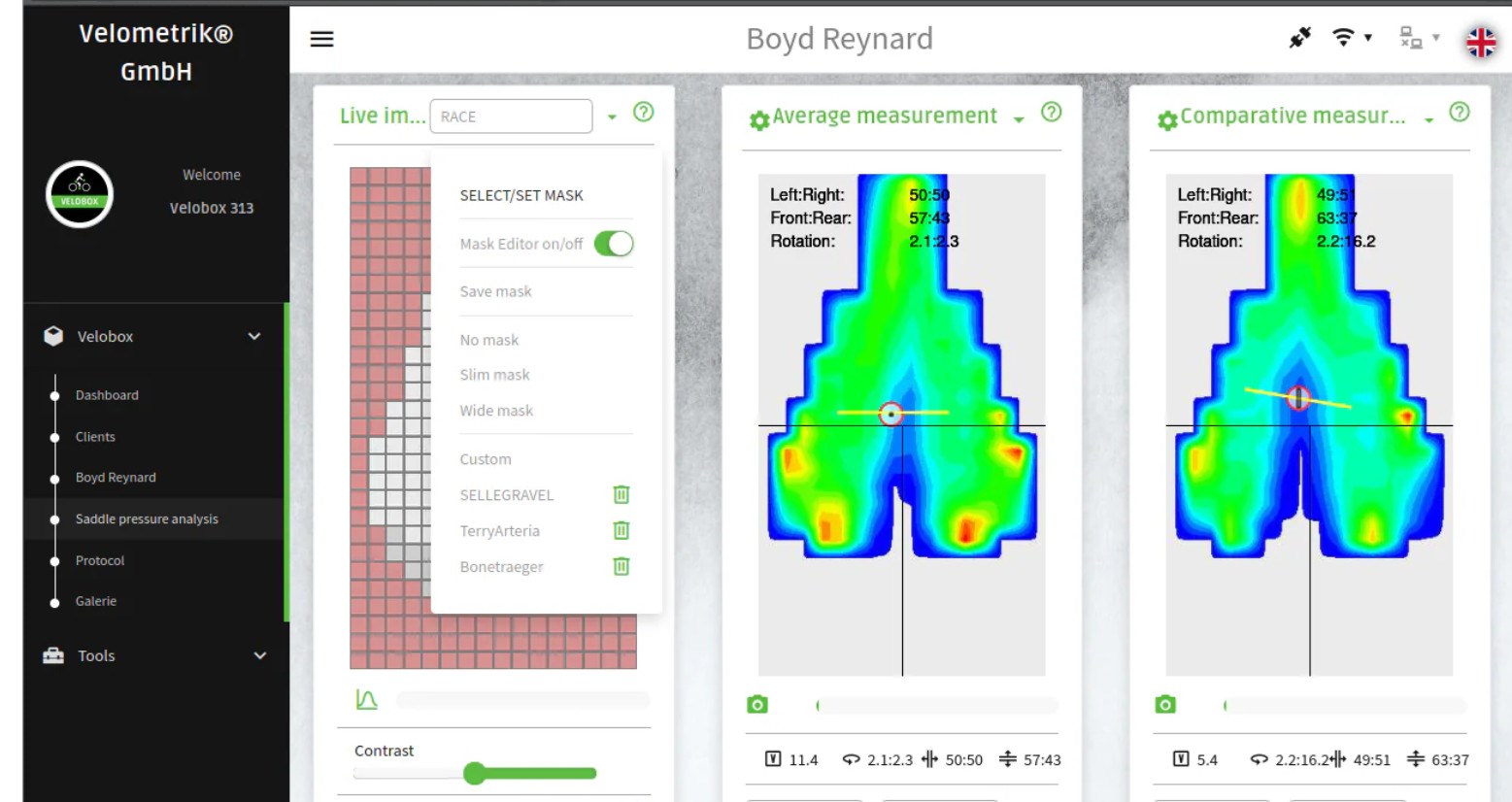Screen dimensions: 1512x802
Task: Toggle the Mask Editor on/off switch
Action: pyautogui.click(x=614, y=244)
